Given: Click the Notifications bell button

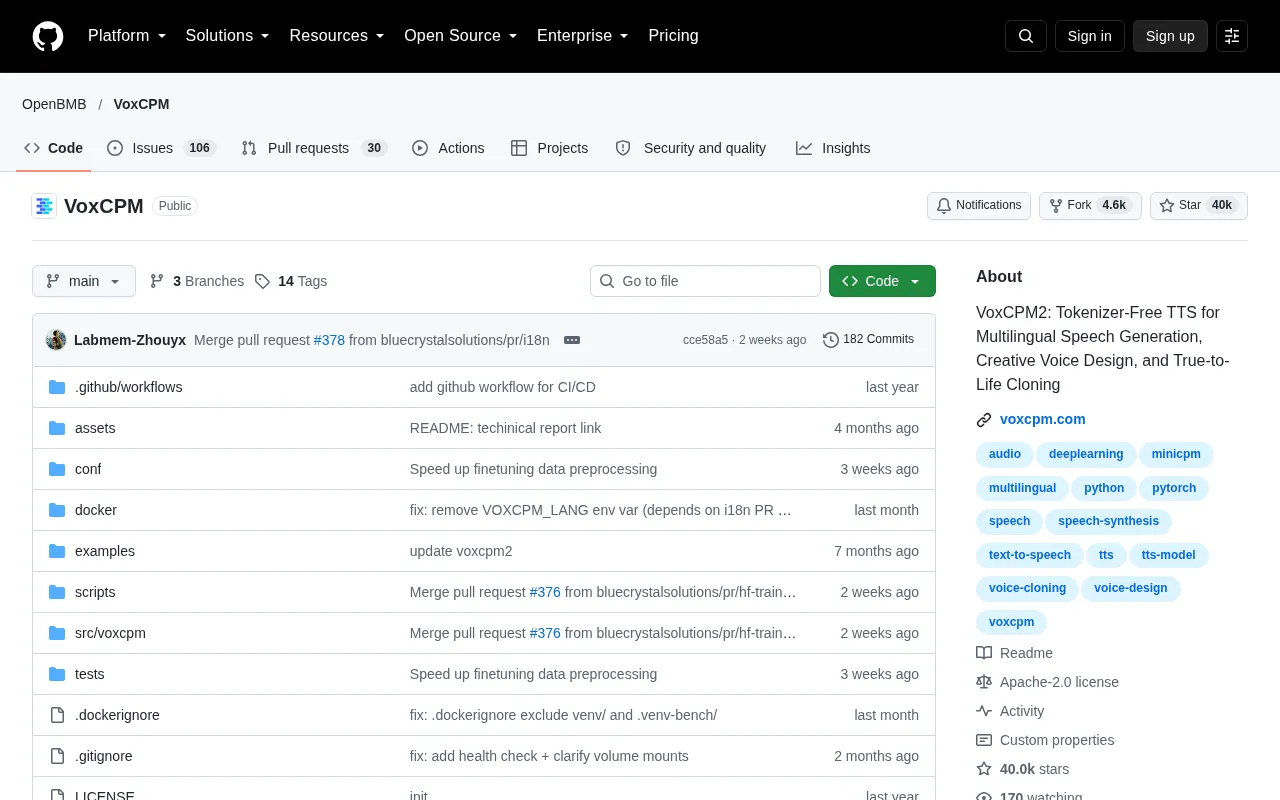Looking at the screenshot, I should click(x=979, y=206).
